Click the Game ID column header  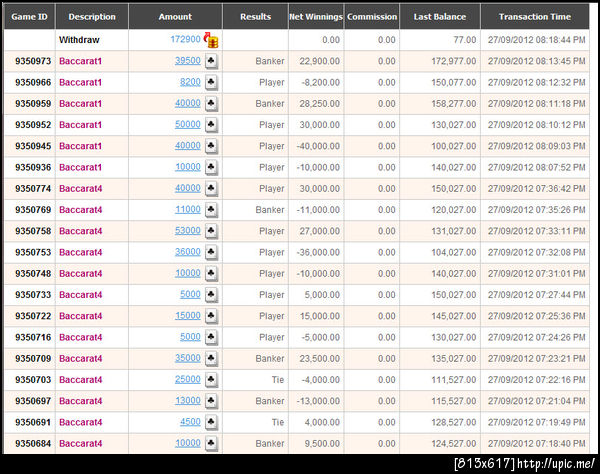coord(29,17)
